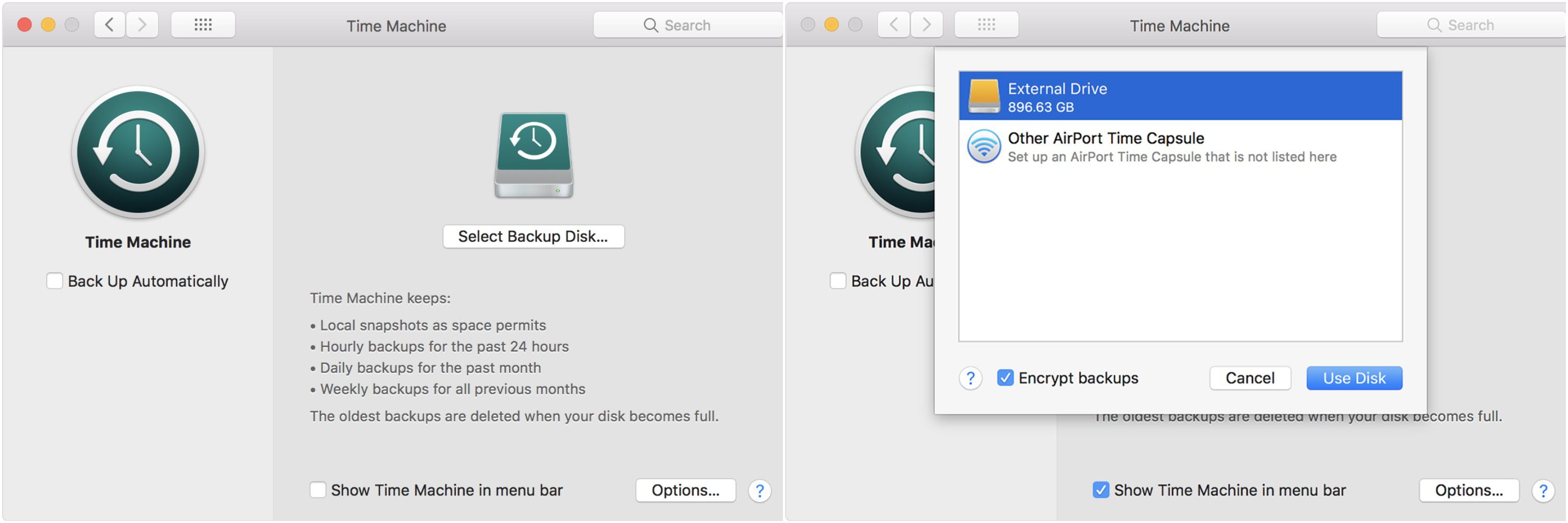Uncheck Show Time Machine in menu bar, right window
This screenshot has width=1568, height=523.
coord(1101,490)
